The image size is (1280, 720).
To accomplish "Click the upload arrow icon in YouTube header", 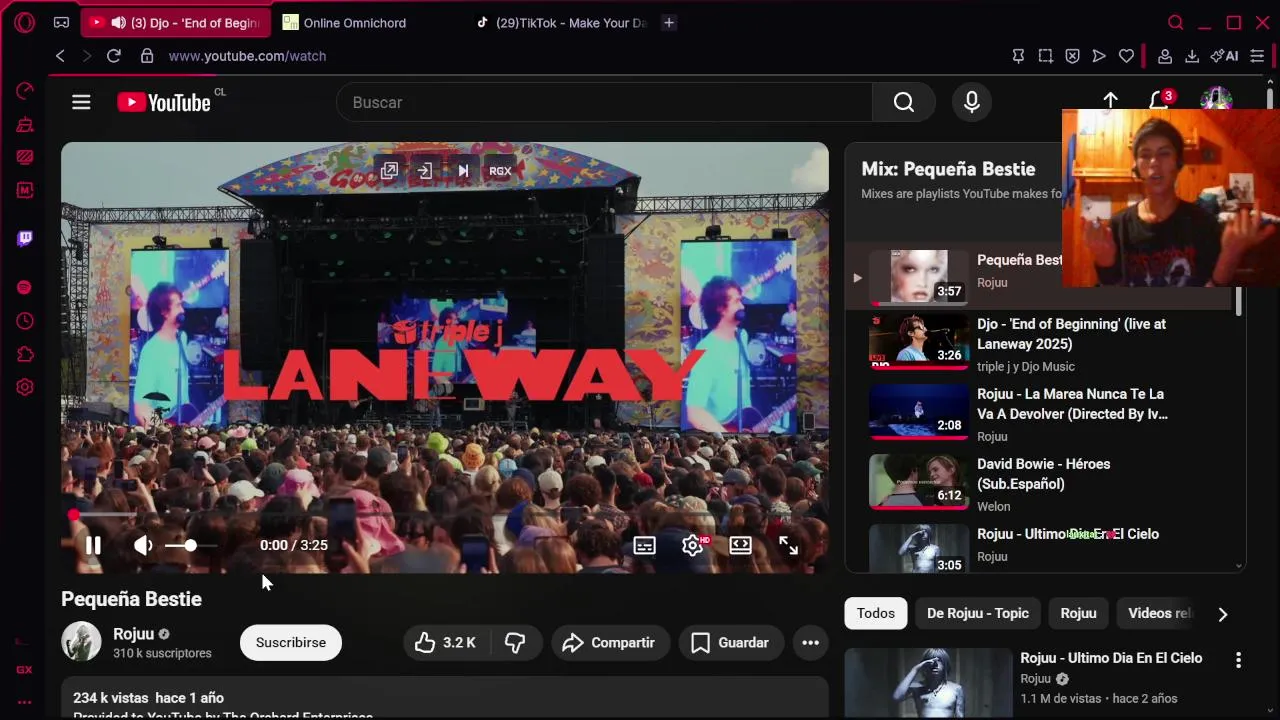I will pyautogui.click(x=1110, y=100).
